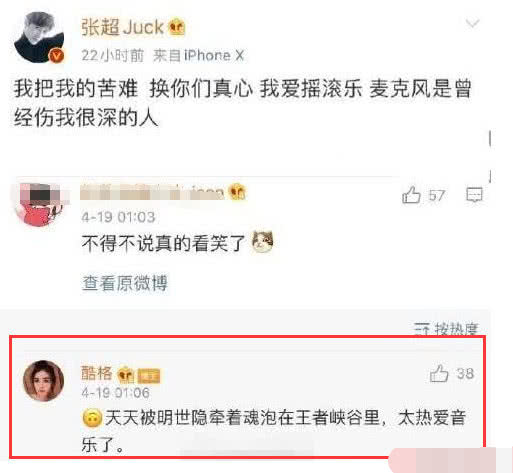This screenshot has width=513, height=473.
Task: Open the 张超Juck username link
Action: coord(123,27)
